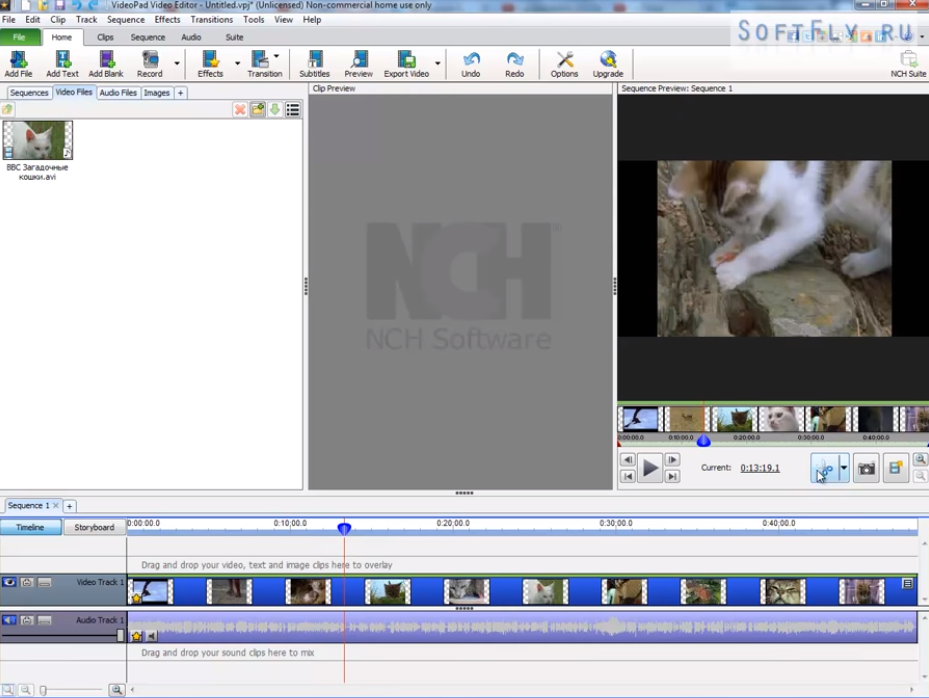
Task: Minimize Video Track 1 height
Action: click(x=44, y=582)
